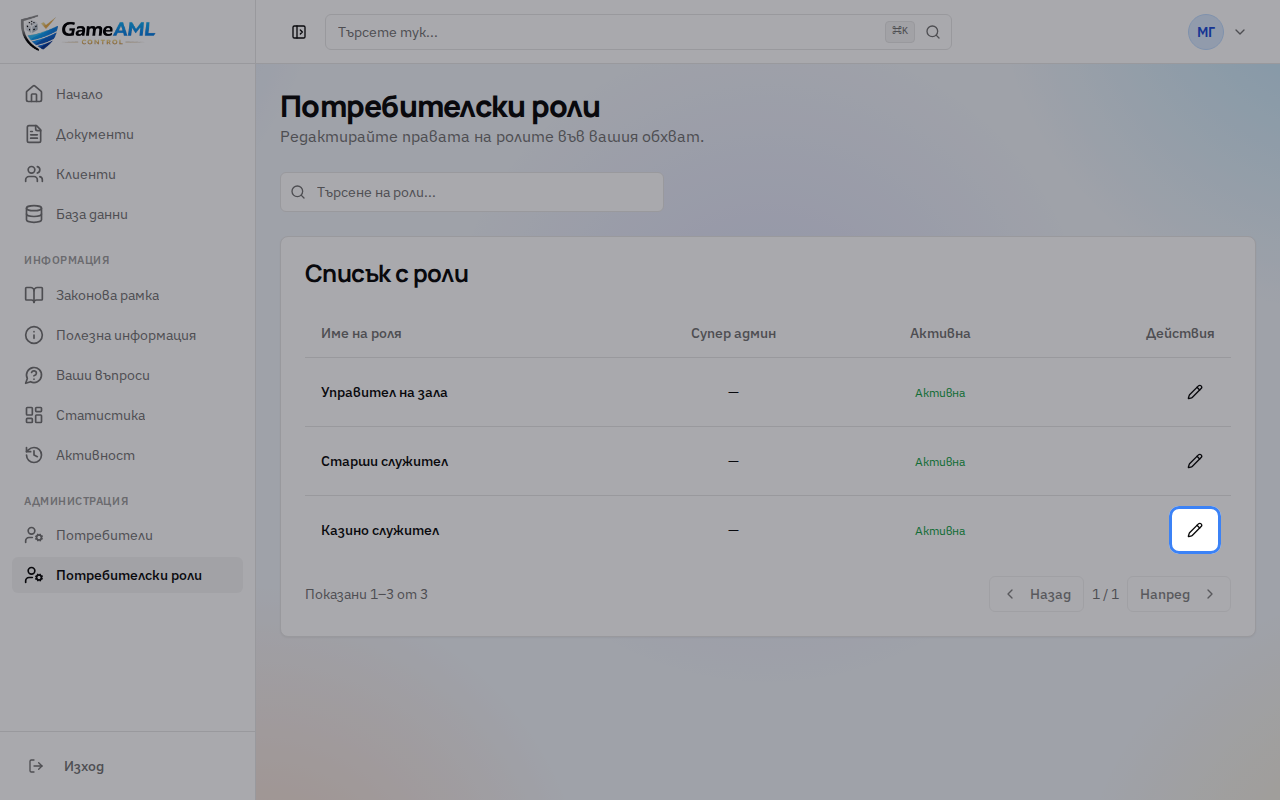Screen dimensions: 1280x800
Task: Click the Изход logout icon
Action: click(x=36, y=766)
